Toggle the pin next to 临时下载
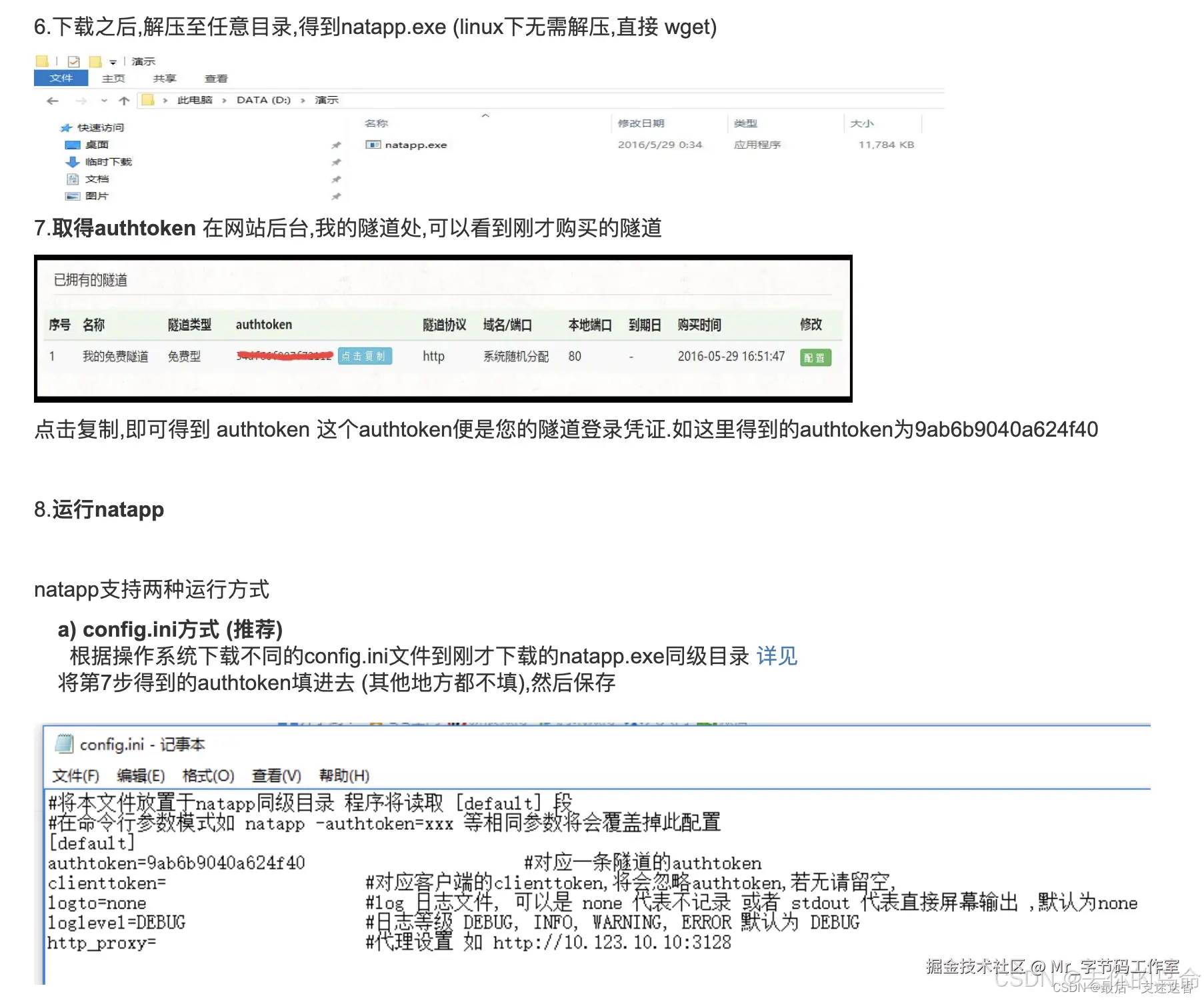 point(337,161)
